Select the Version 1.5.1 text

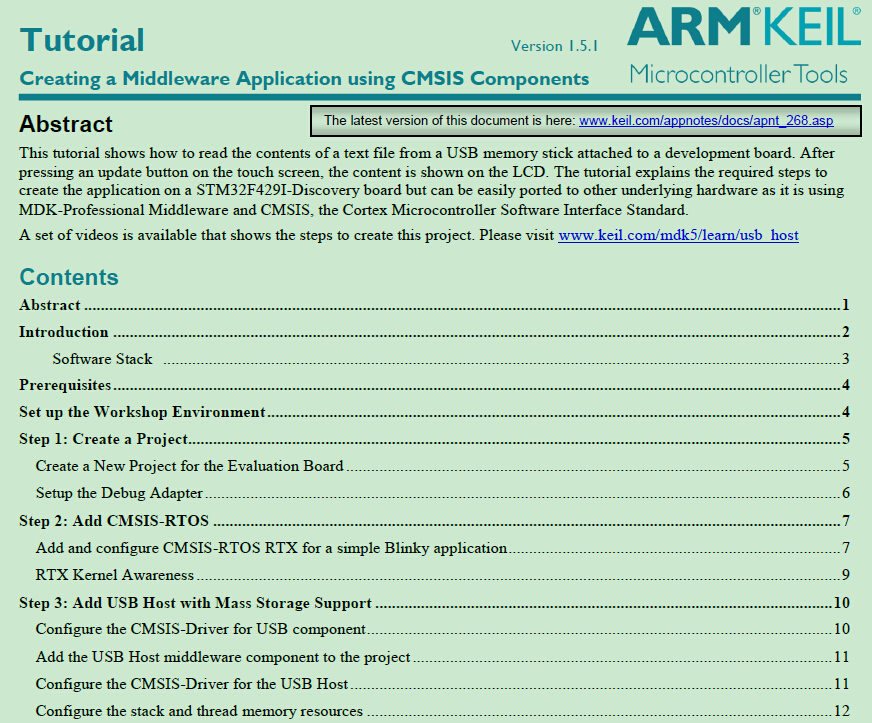(x=554, y=46)
